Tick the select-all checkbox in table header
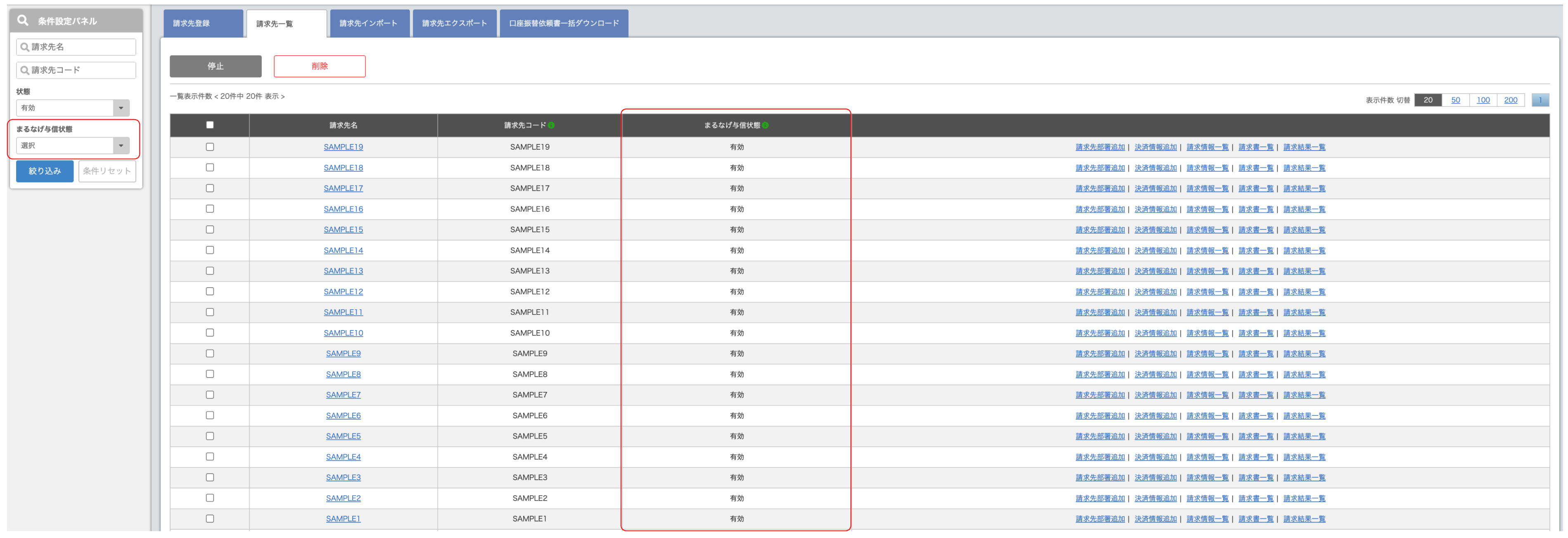 point(210,125)
